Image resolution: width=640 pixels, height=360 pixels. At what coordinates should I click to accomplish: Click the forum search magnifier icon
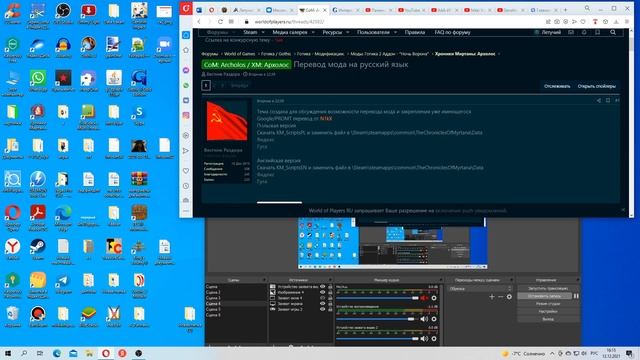pyautogui.click(x=613, y=32)
